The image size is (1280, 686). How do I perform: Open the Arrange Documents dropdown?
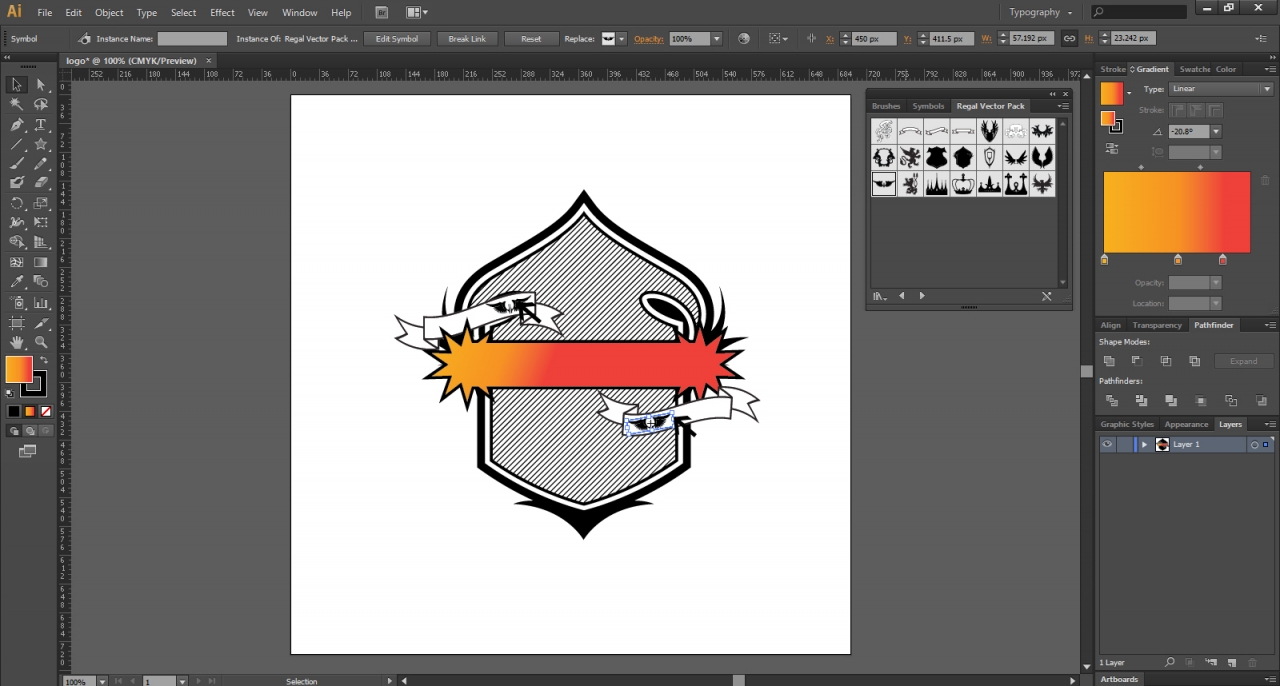[417, 12]
